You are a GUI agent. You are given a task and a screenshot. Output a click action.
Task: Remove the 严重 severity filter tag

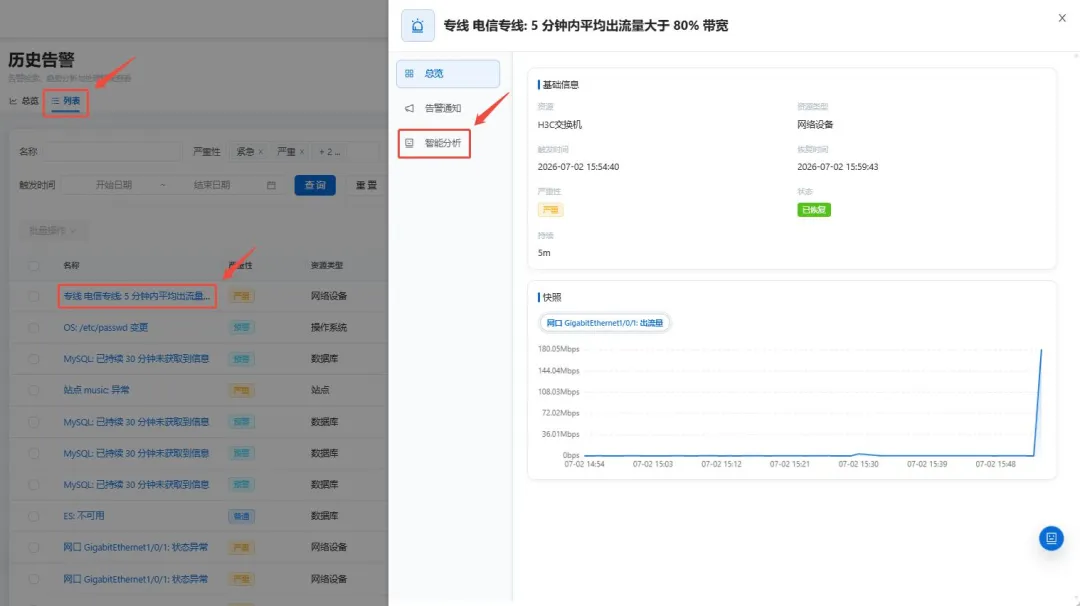click(302, 152)
